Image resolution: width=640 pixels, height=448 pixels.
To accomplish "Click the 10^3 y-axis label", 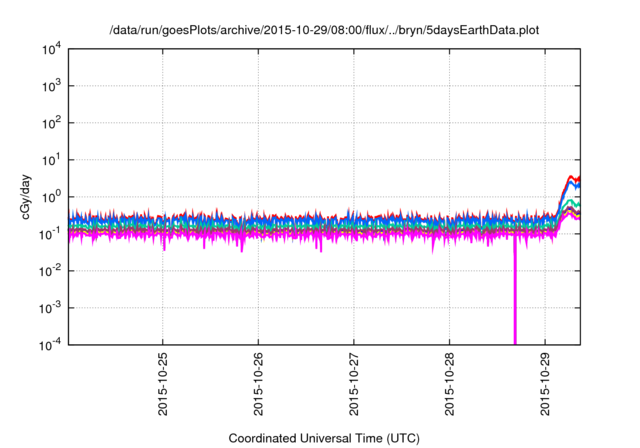I will tap(52, 86).
